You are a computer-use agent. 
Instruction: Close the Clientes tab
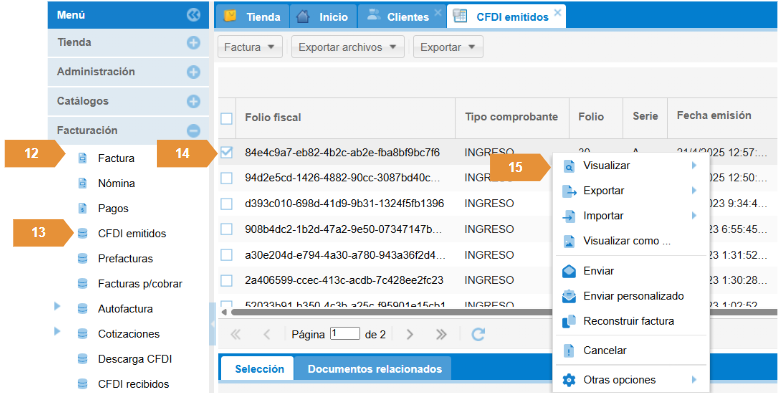[x=438, y=12]
